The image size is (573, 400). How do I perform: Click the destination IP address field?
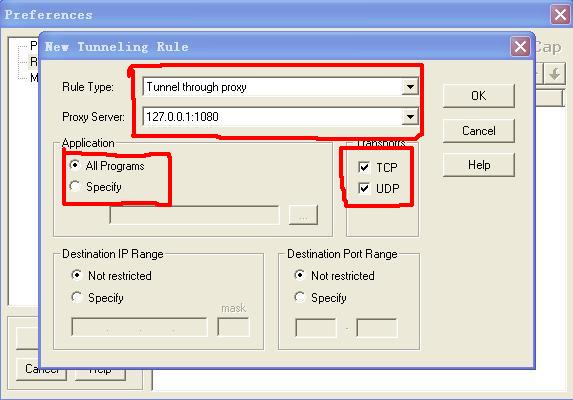click(x=139, y=327)
